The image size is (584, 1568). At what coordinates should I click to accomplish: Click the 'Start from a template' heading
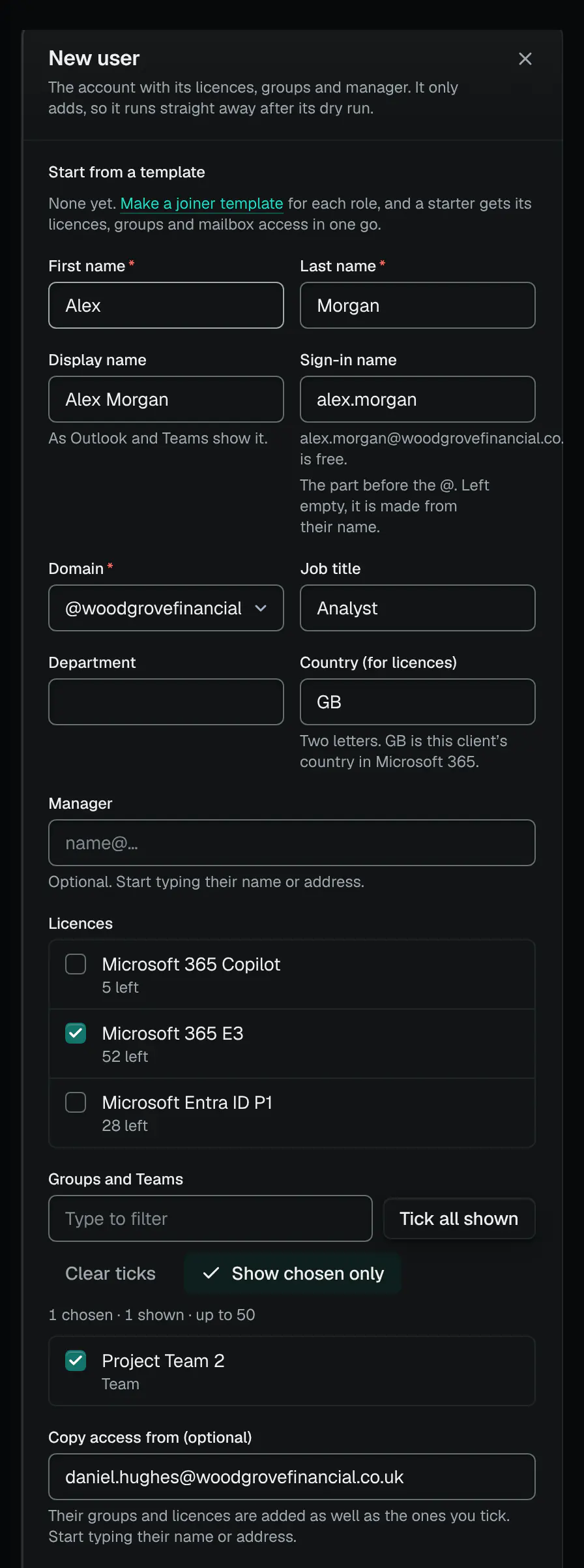click(x=126, y=172)
